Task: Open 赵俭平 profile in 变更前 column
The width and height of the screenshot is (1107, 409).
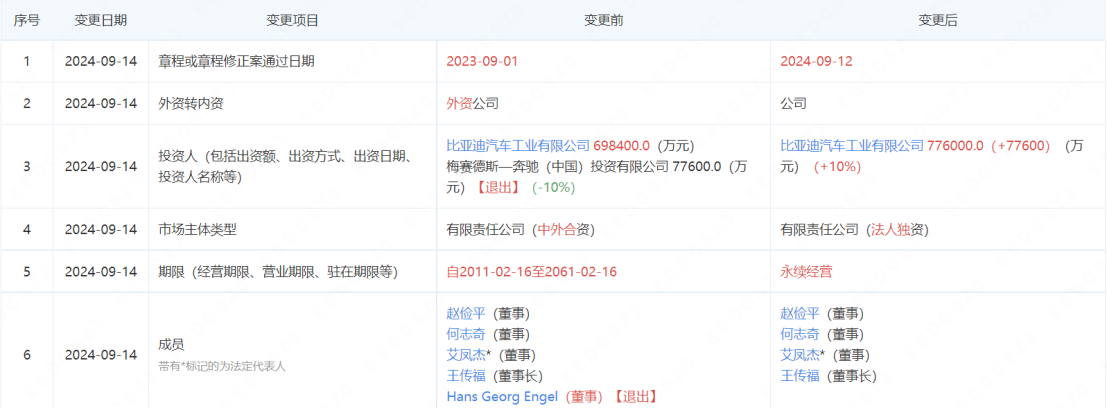Action: pyautogui.click(x=465, y=313)
